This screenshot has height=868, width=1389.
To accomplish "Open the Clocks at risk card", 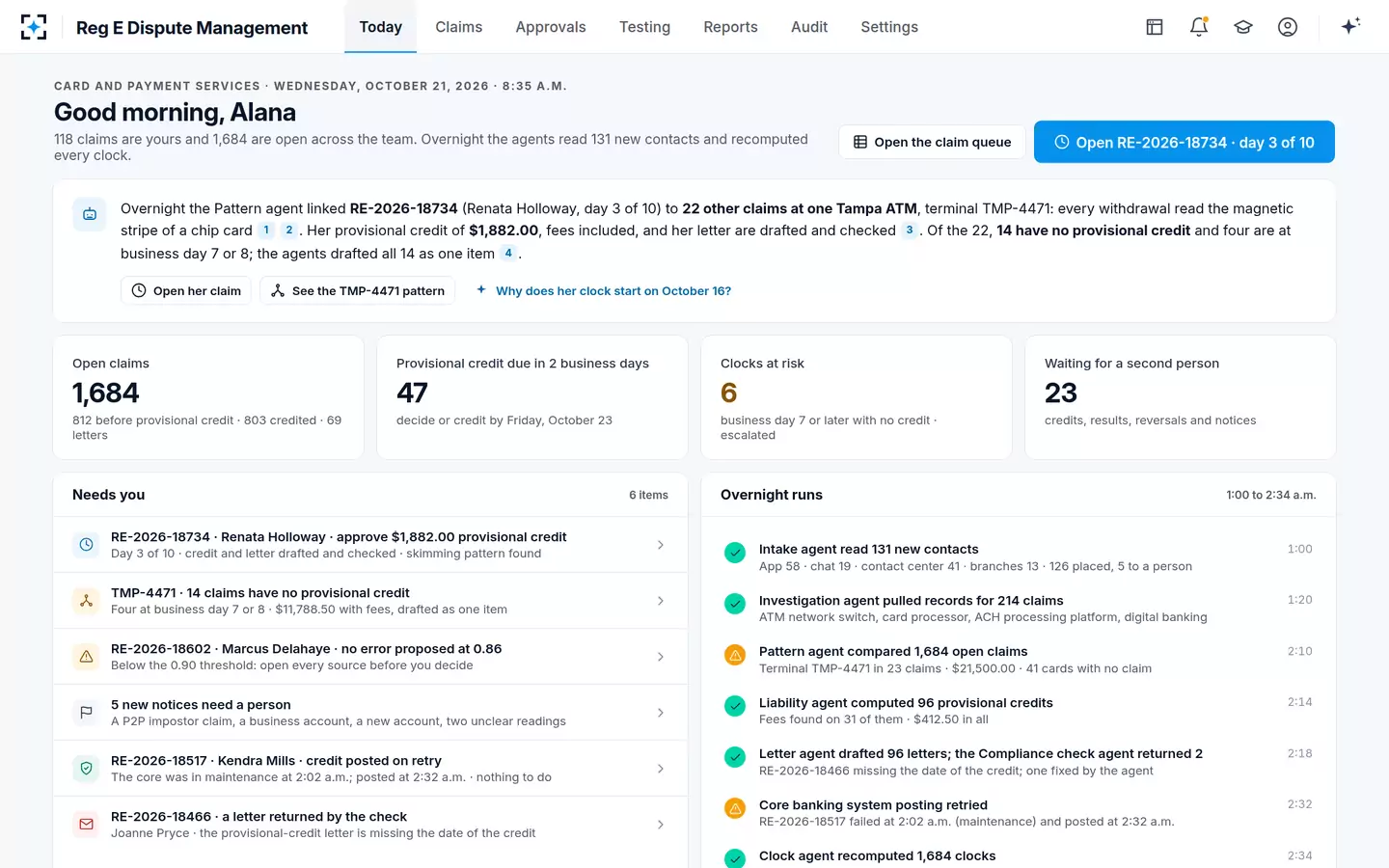I will (x=857, y=397).
